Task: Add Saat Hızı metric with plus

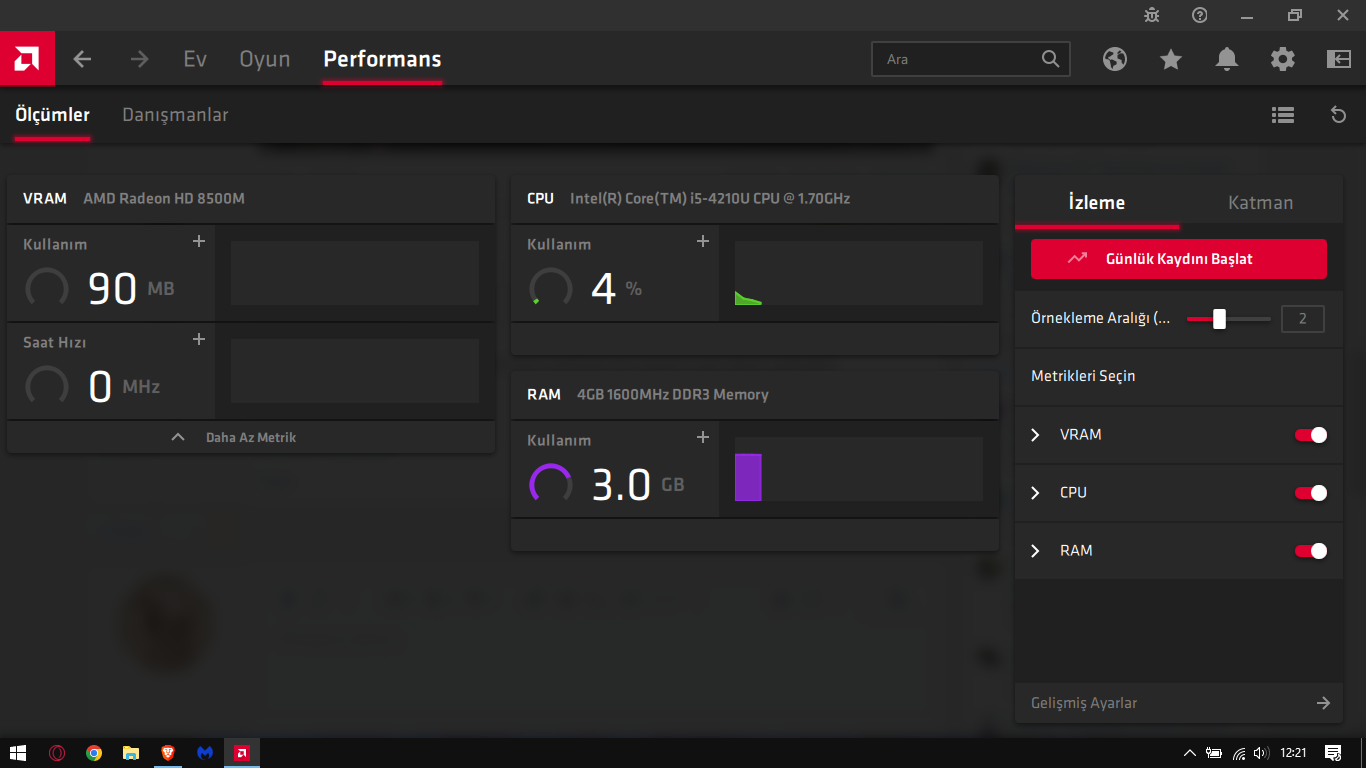Action: coord(199,339)
